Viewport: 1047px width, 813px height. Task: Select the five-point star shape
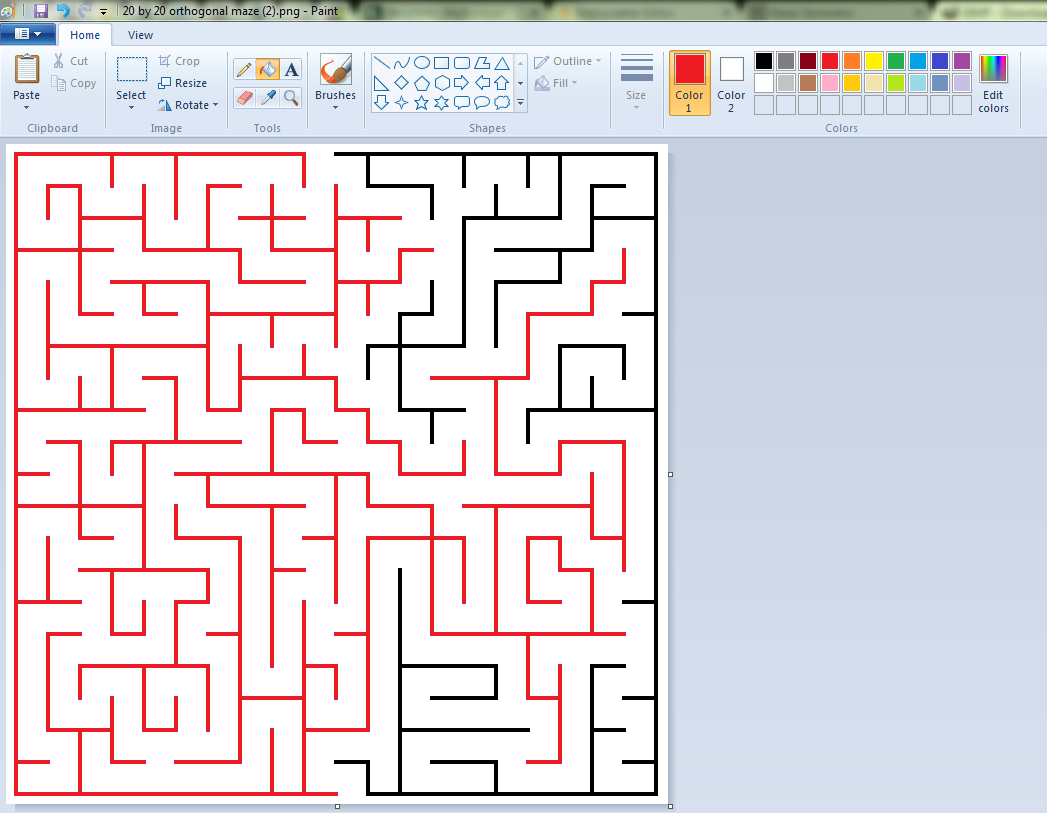(x=421, y=101)
